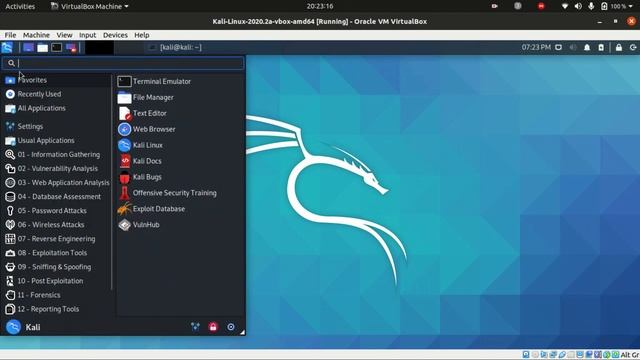Screen dimensions: 640x360
Task: Click the host volume speaker icon
Action: coord(578,6)
